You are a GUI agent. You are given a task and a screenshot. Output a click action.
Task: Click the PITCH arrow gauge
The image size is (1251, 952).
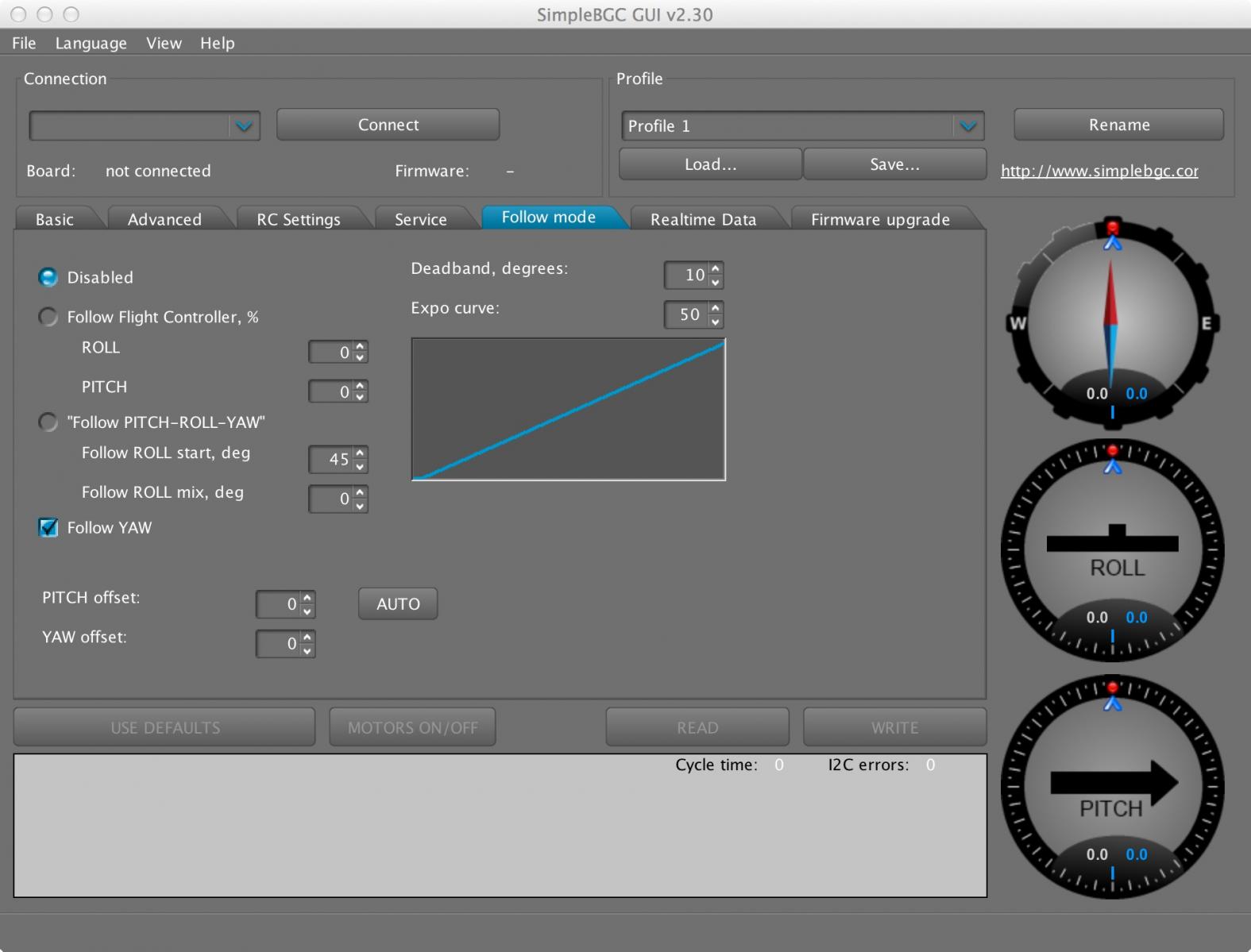pyautogui.click(x=1112, y=787)
